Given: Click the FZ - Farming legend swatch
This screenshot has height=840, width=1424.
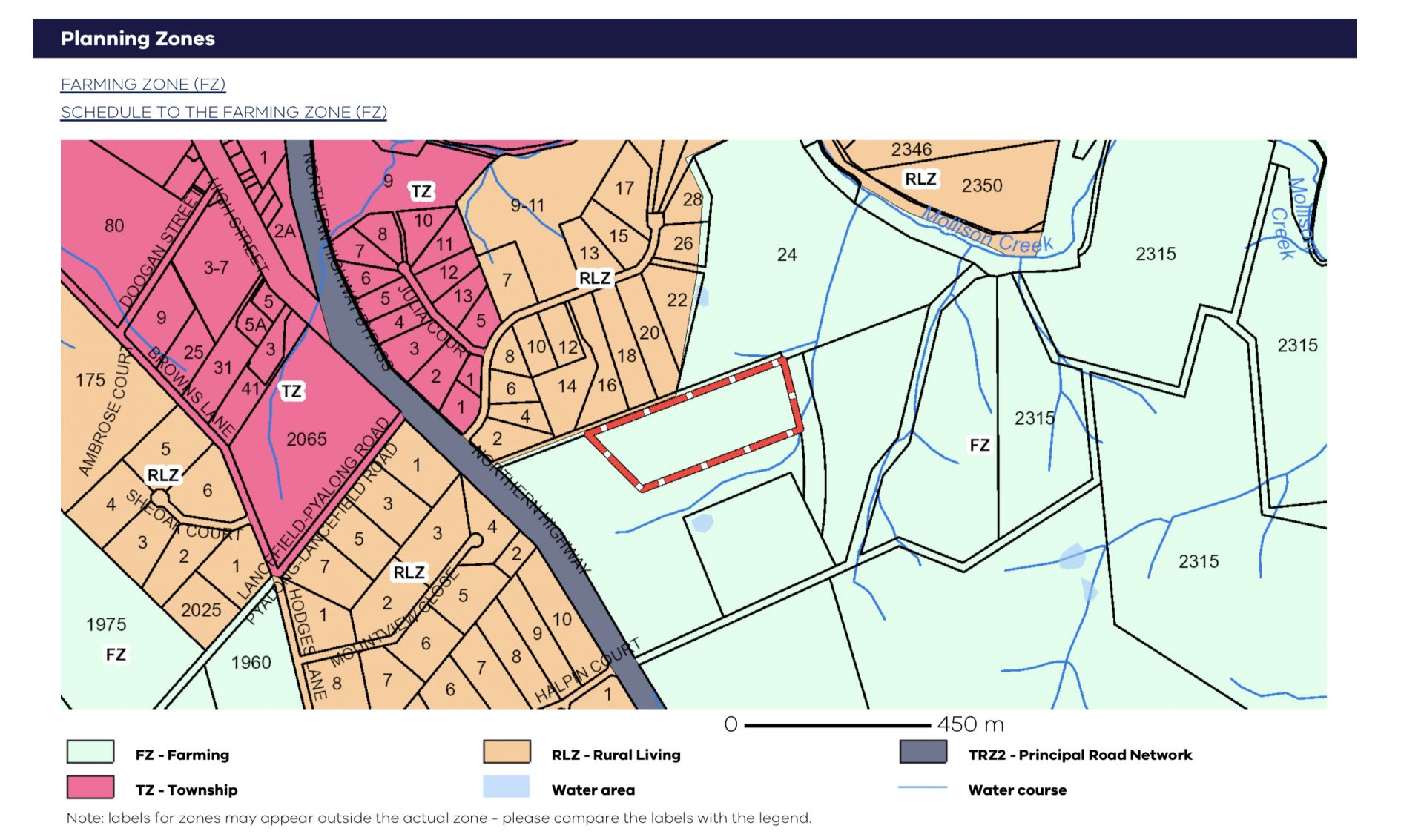Looking at the screenshot, I should [x=90, y=752].
